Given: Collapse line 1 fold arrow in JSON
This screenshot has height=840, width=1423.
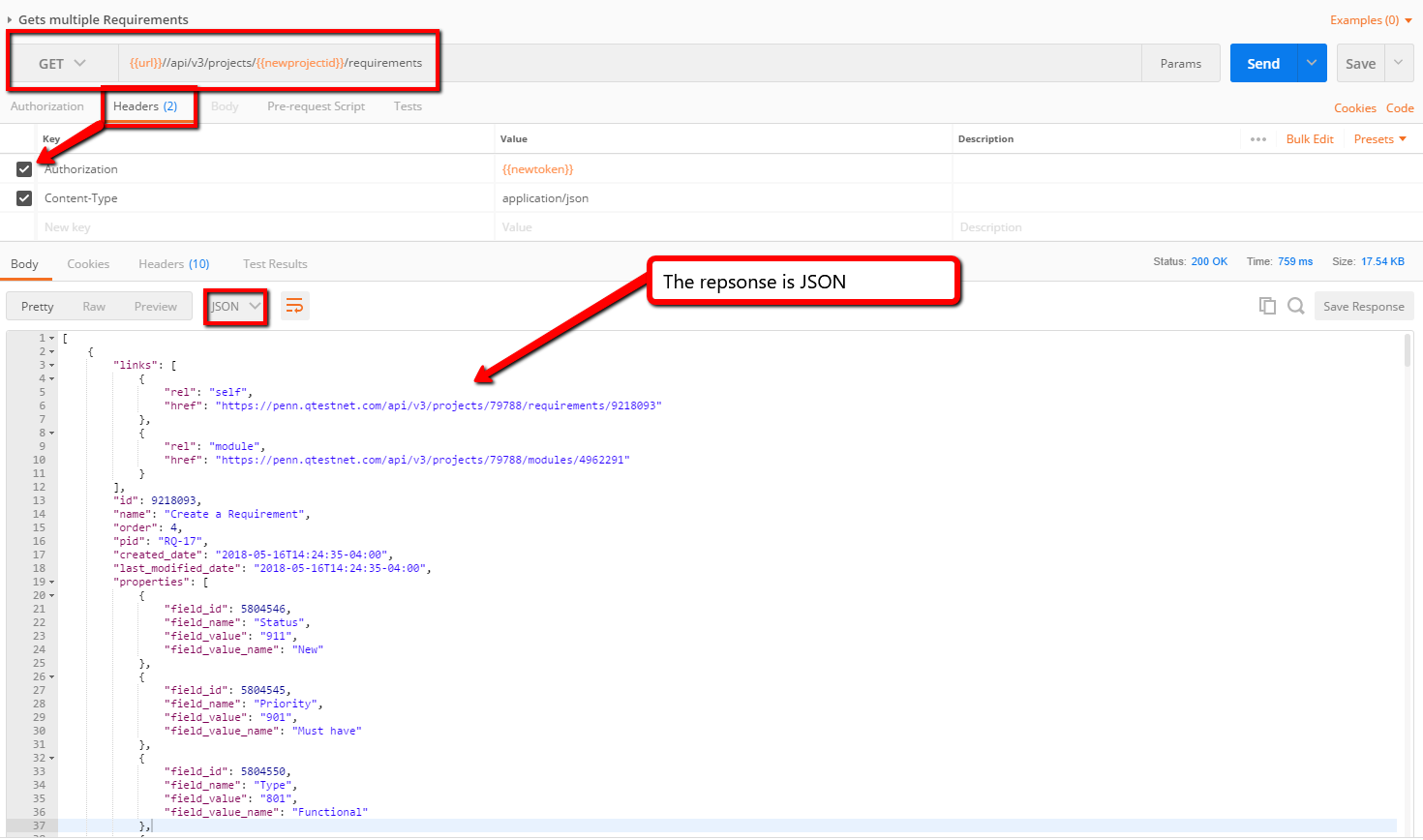Looking at the screenshot, I should coord(52,339).
